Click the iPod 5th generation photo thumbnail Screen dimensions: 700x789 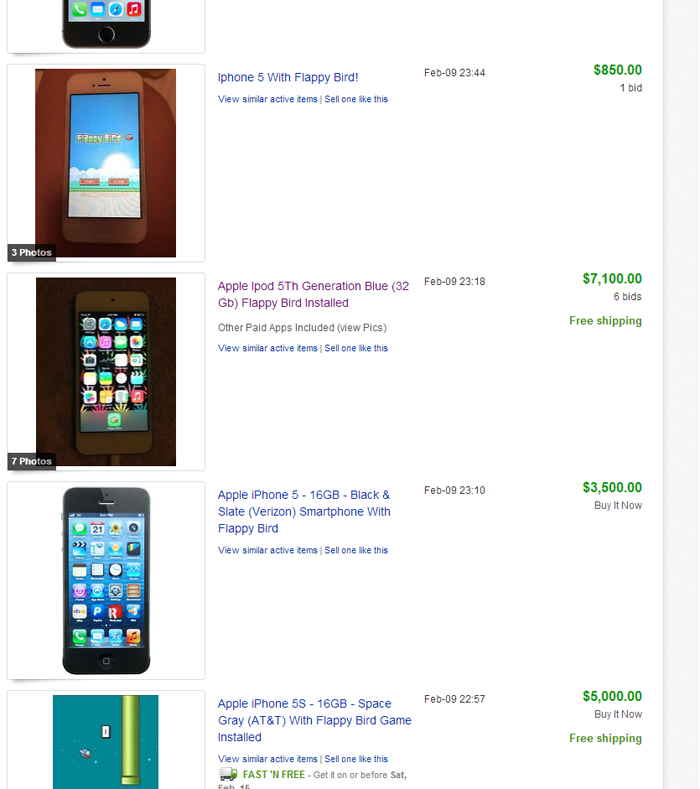pyautogui.click(x=106, y=371)
